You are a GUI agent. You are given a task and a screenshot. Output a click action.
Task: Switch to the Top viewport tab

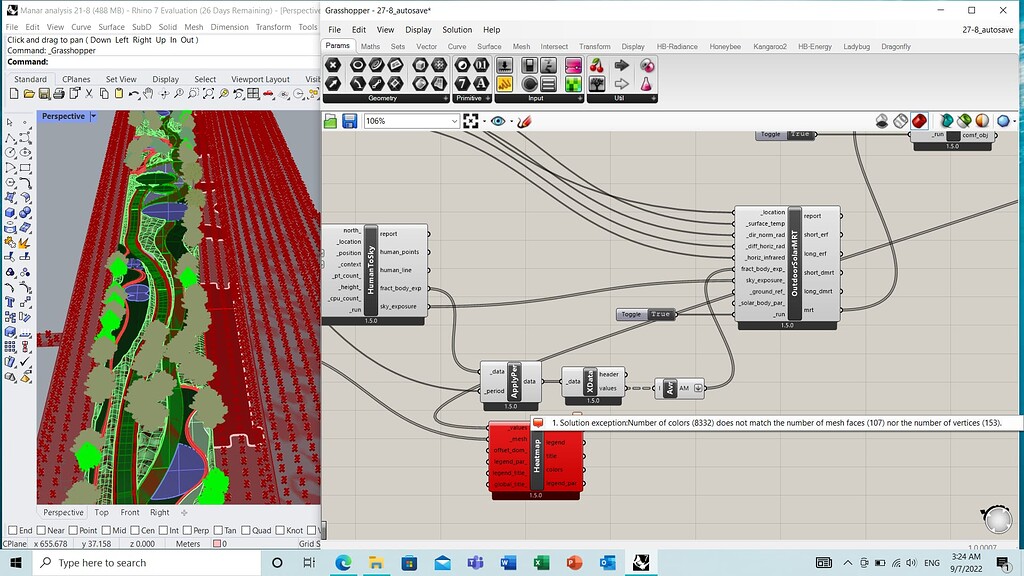click(x=102, y=512)
